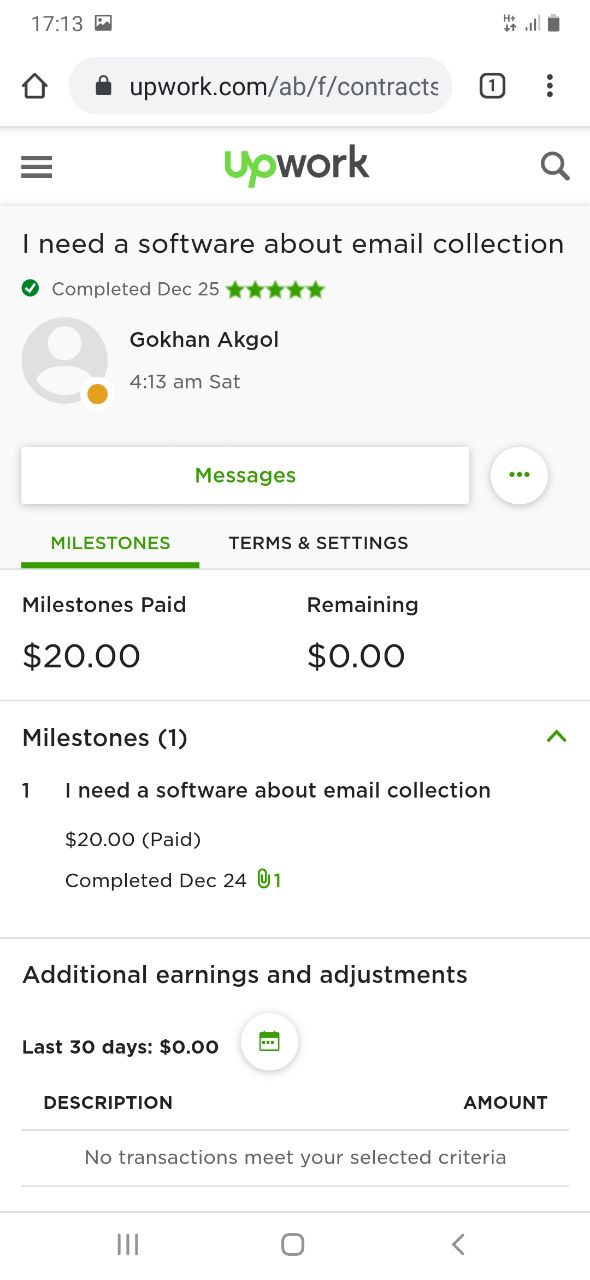The width and height of the screenshot is (590, 1280).
Task: Switch to Terms & Settings tab
Action: (x=318, y=543)
